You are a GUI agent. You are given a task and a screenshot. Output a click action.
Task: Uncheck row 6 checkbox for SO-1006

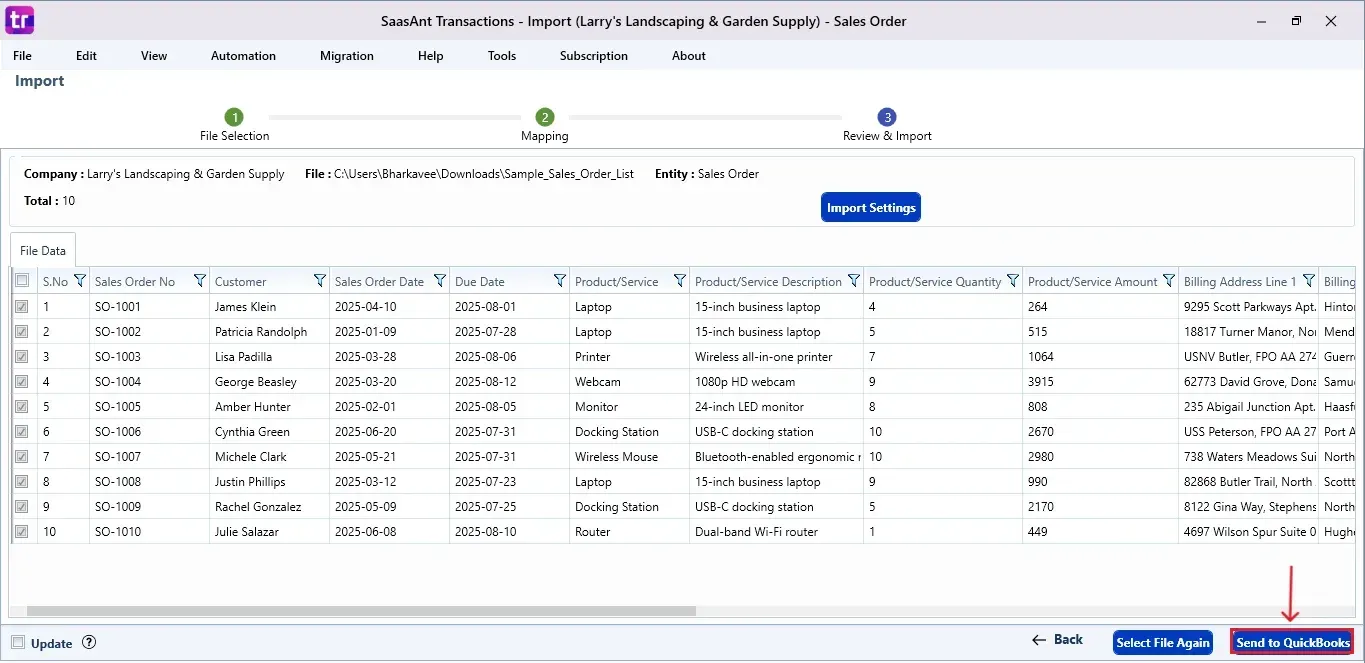click(22, 432)
